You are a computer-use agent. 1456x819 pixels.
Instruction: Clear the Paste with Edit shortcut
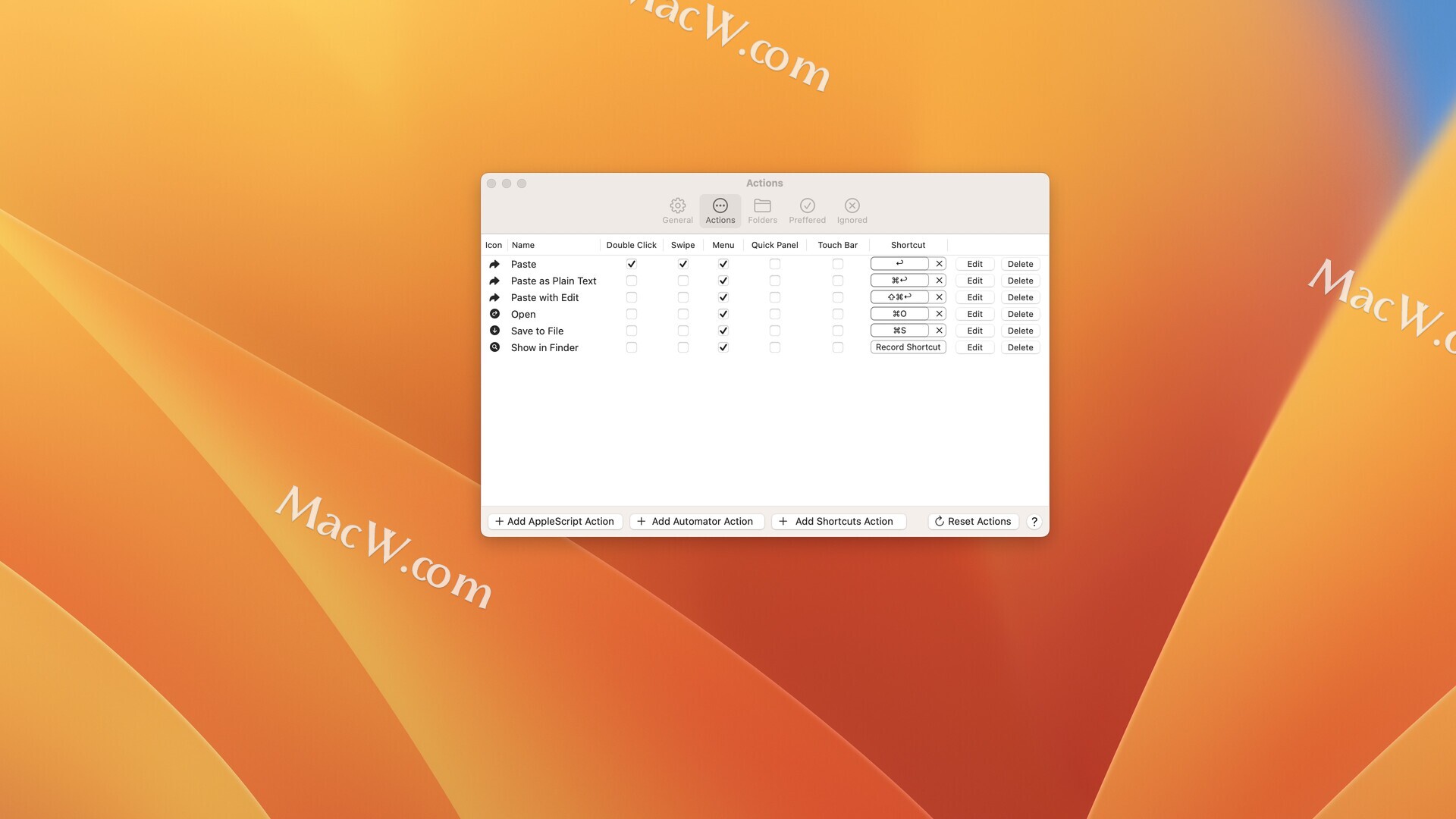939,297
